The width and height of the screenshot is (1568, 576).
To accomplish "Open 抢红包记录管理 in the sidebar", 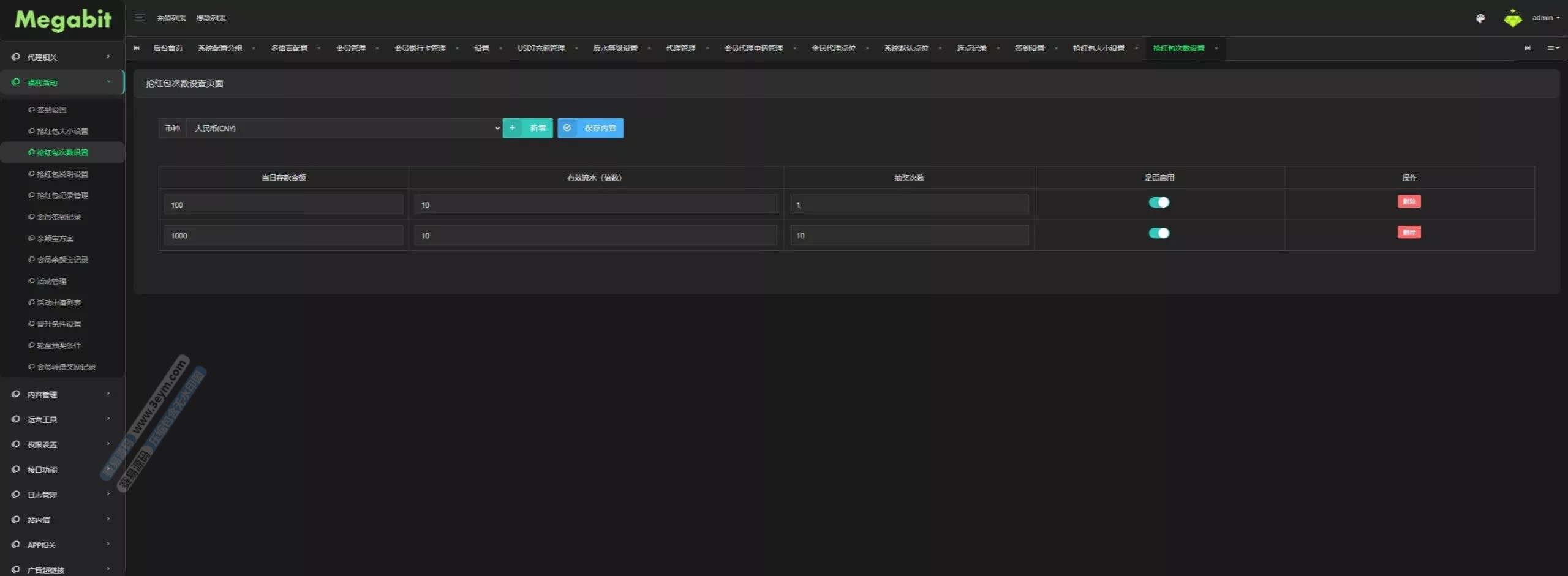I will point(62,195).
